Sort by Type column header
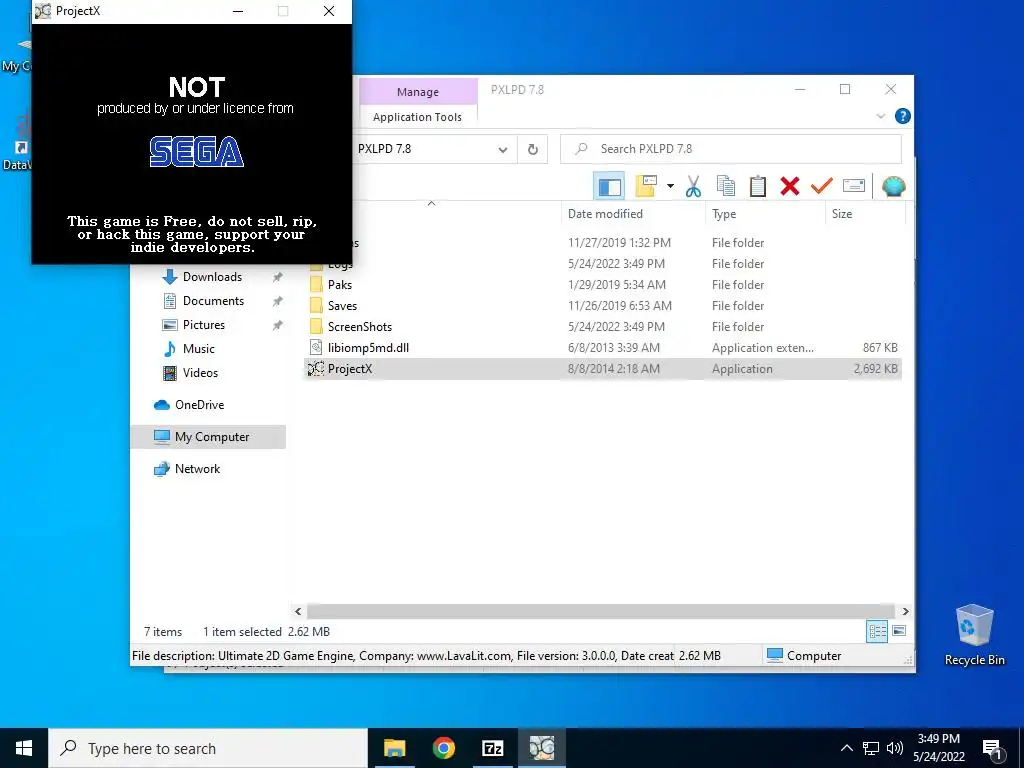Viewport: 1024px width, 768px height. [724, 214]
